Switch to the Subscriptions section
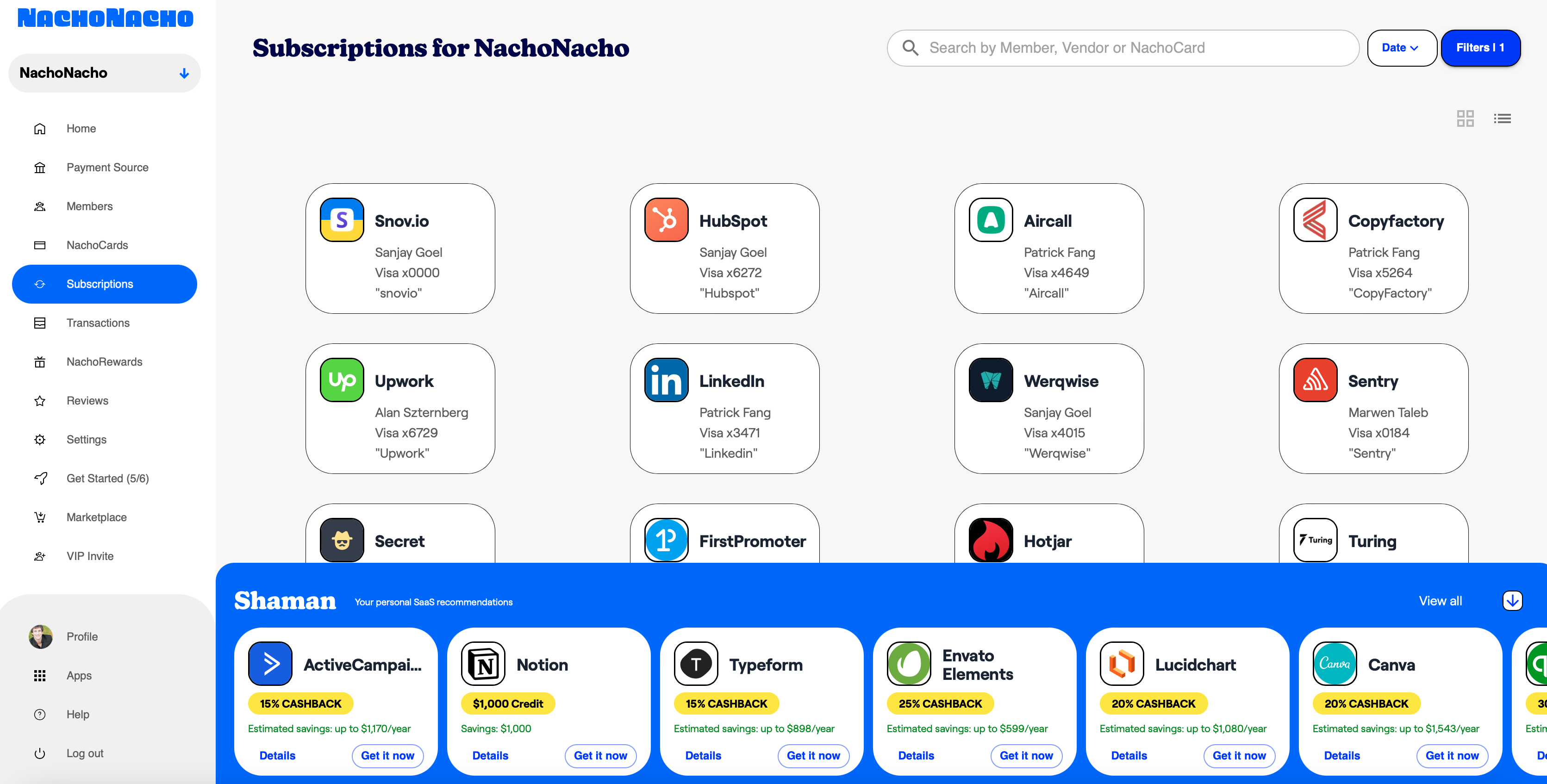The height and width of the screenshot is (784, 1547). point(100,284)
